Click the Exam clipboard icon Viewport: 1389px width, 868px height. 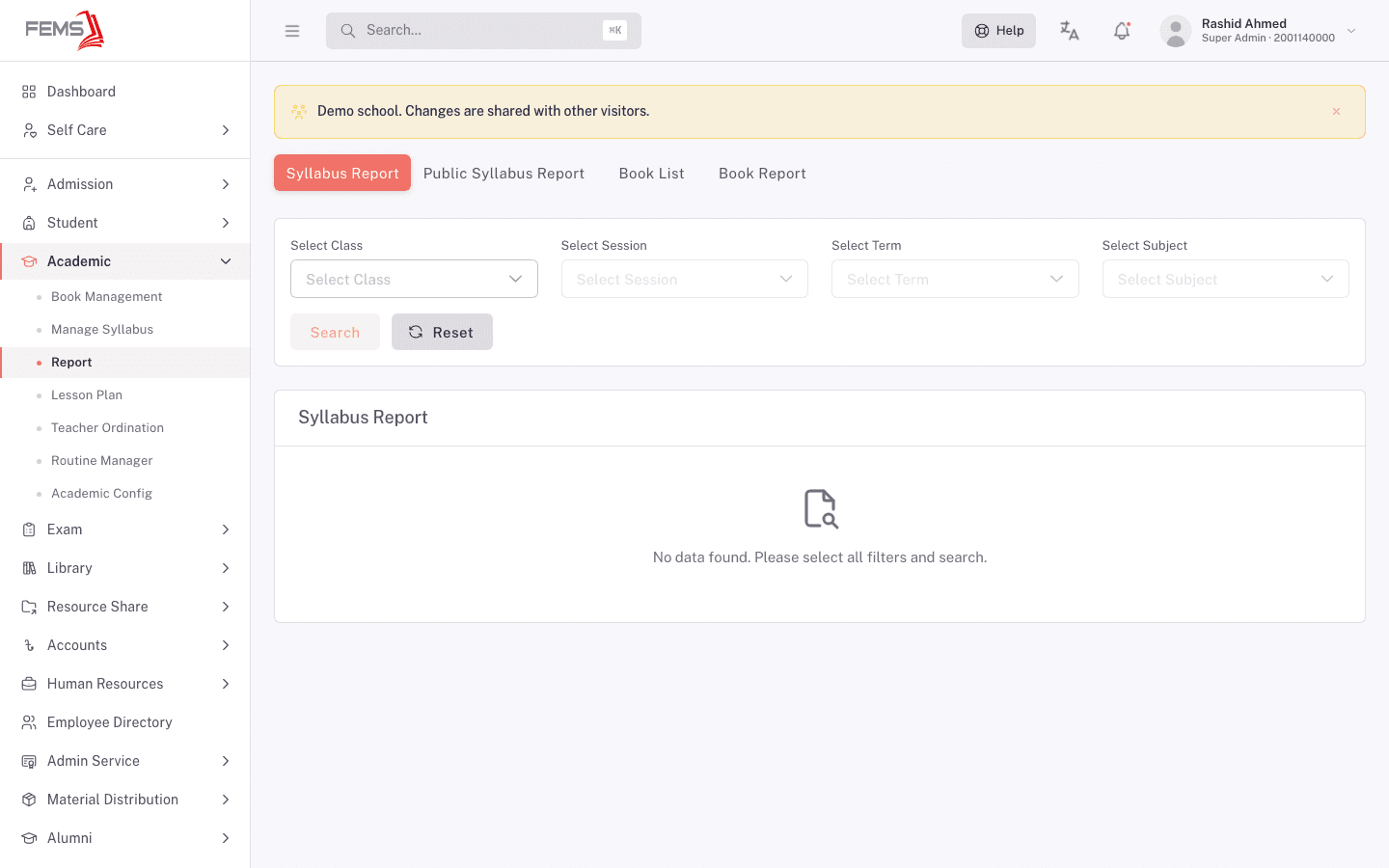[x=29, y=529]
